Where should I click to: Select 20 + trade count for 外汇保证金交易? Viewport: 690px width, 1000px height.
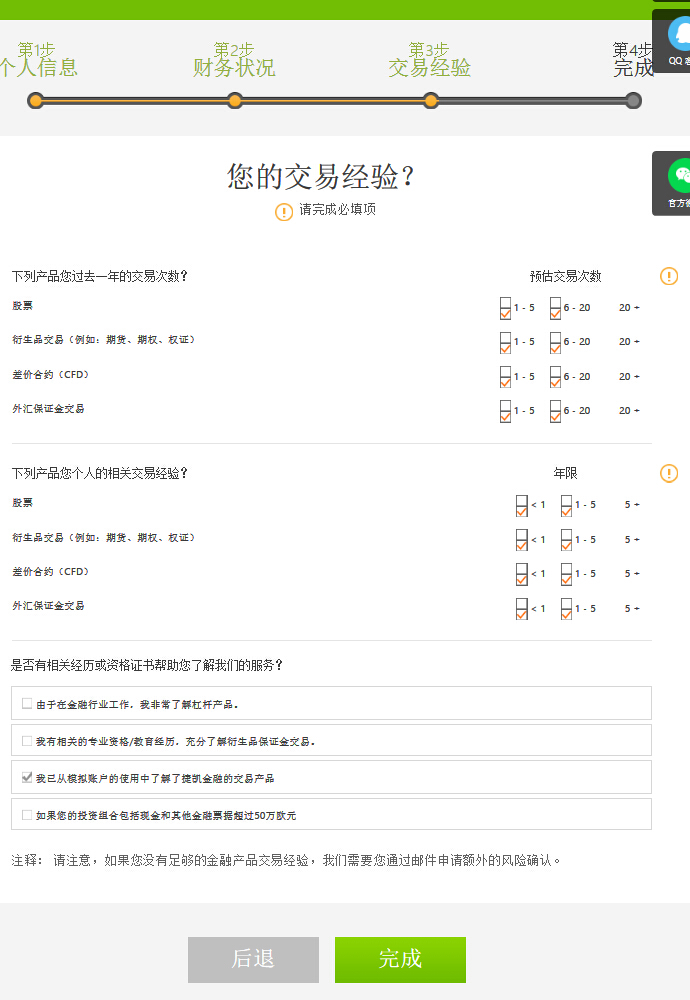(629, 411)
